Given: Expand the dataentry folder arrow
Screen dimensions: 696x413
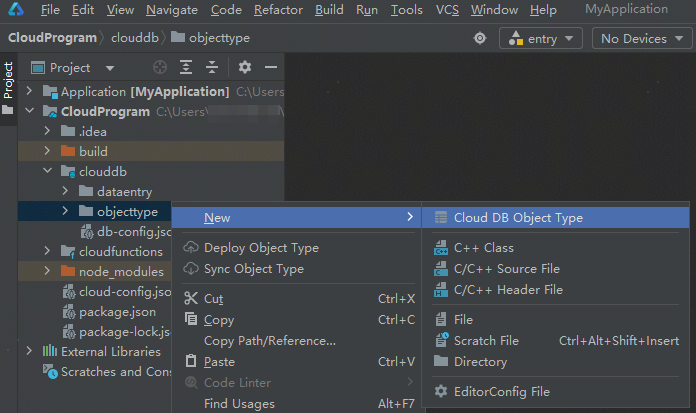Looking at the screenshot, I should tap(65, 191).
